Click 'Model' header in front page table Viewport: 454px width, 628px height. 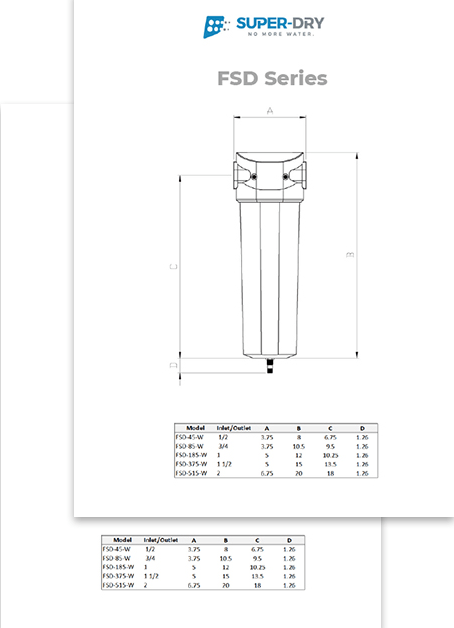click(195, 428)
